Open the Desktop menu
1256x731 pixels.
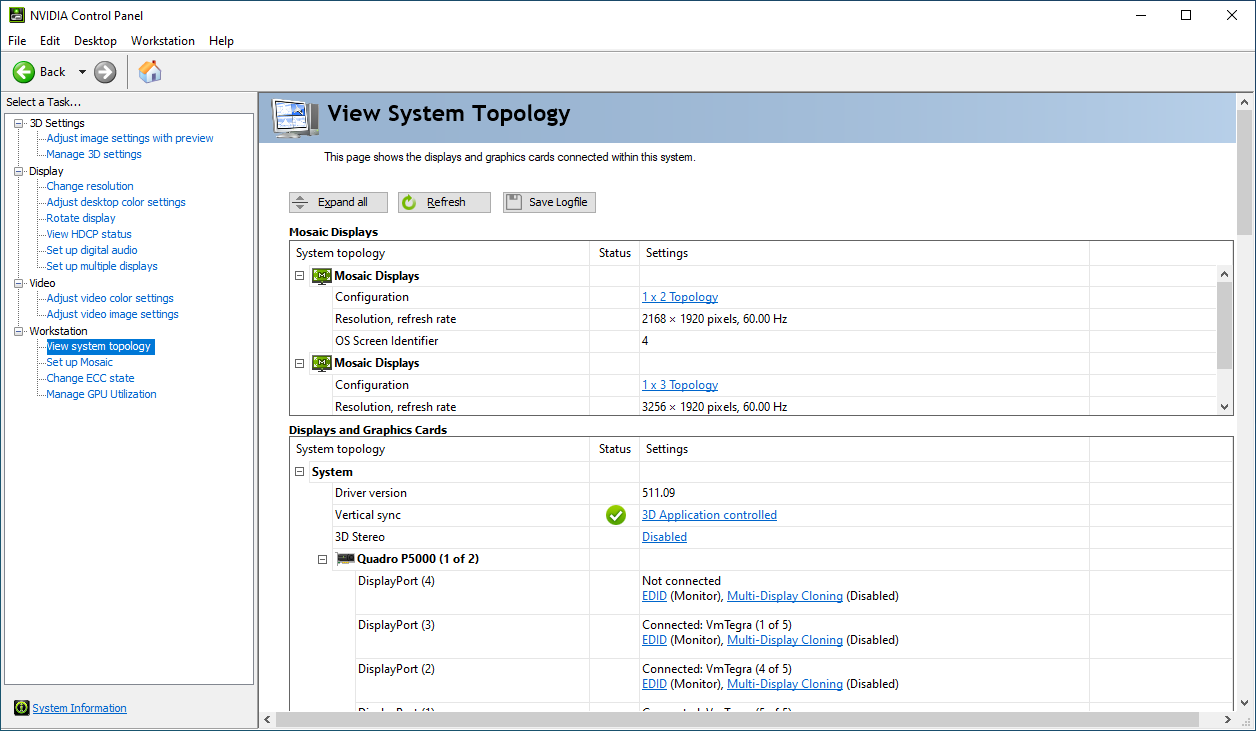click(95, 41)
